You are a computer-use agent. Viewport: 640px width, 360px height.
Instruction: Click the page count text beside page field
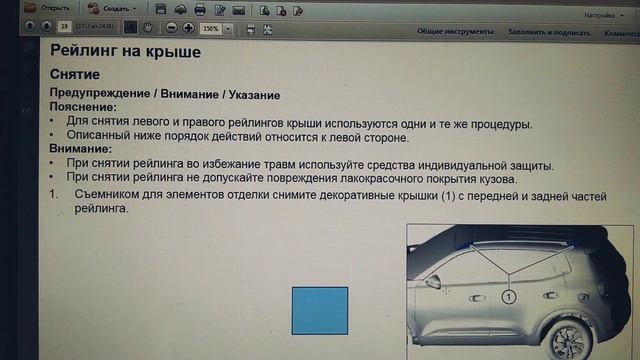pos(94,27)
